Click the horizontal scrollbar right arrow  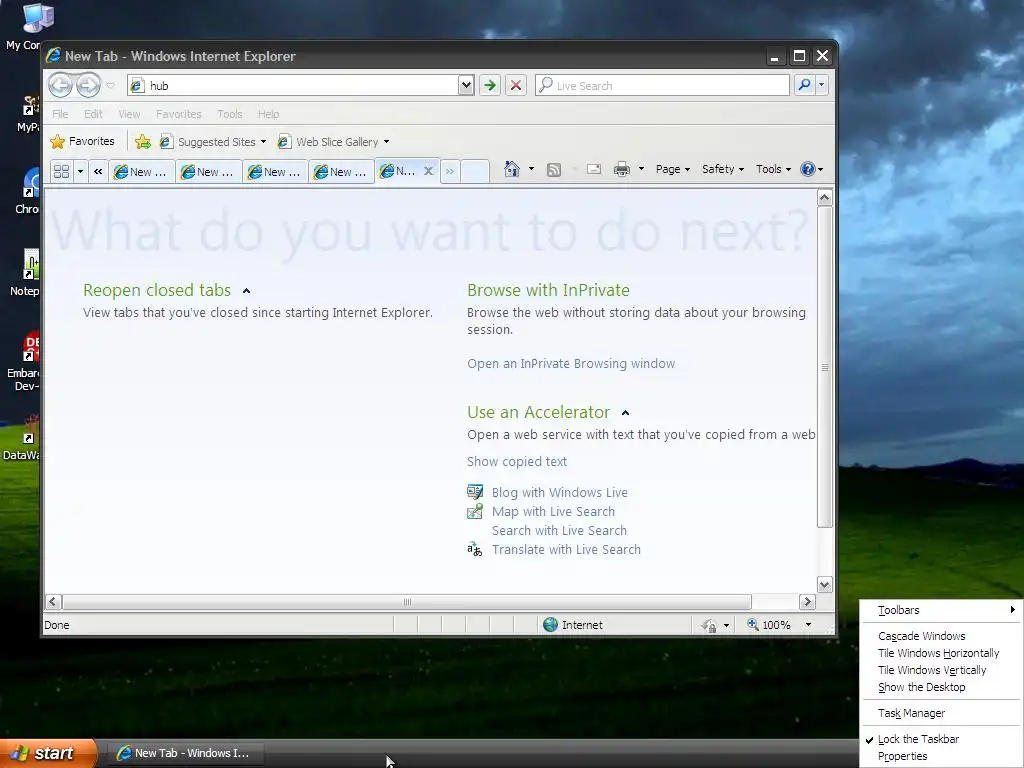pyautogui.click(x=807, y=601)
